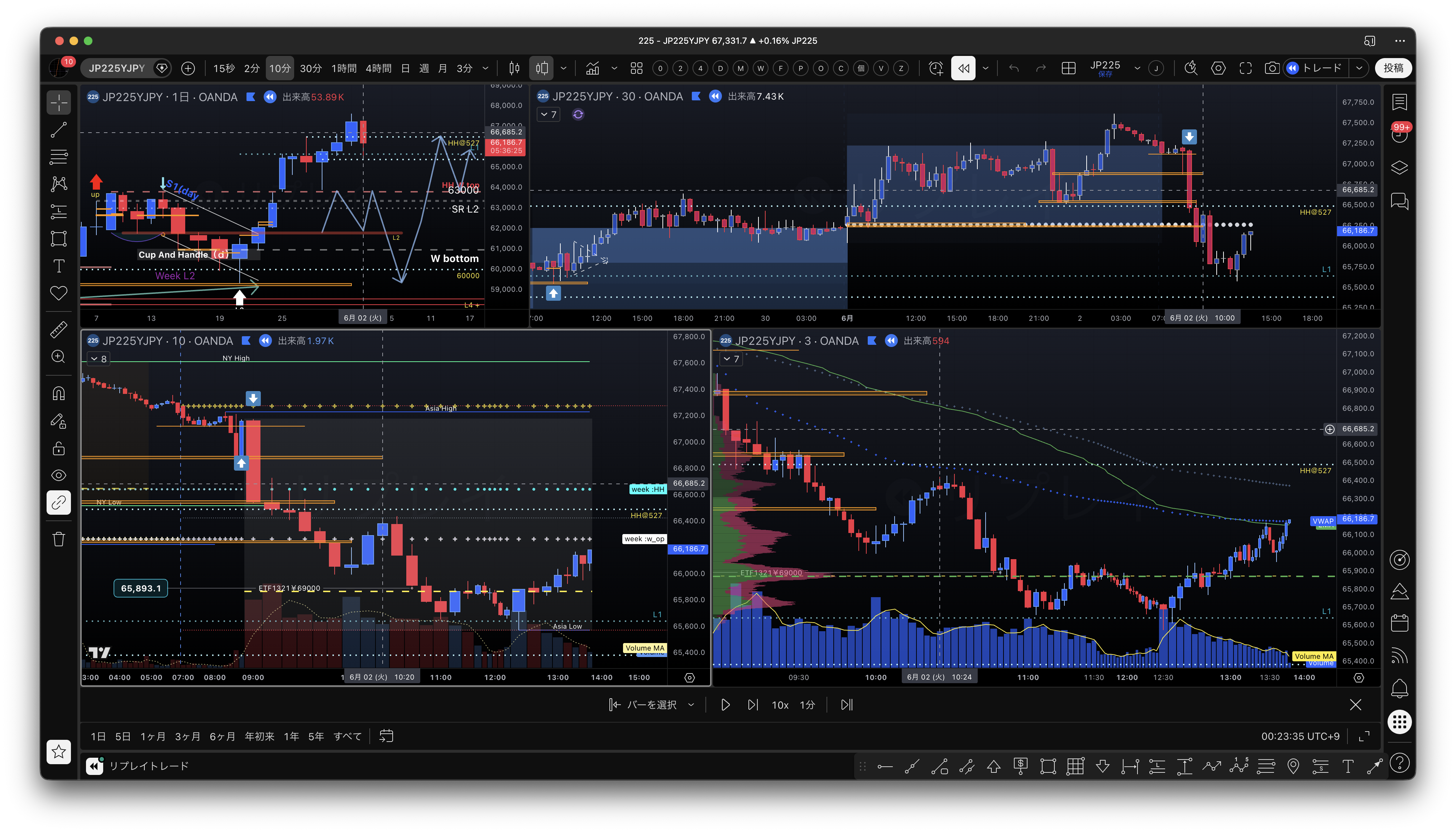Open the indicator templates grid icon
This screenshot has width=1456, height=833.
click(637, 68)
